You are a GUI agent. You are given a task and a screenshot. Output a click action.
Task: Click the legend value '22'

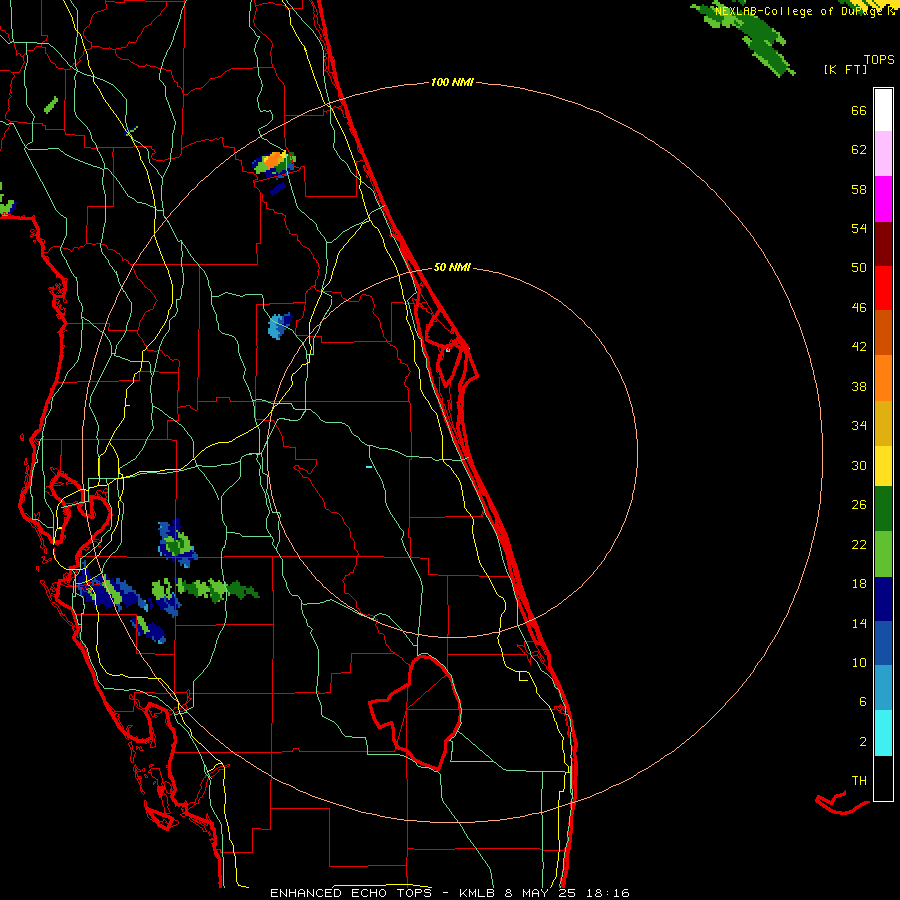[859, 545]
